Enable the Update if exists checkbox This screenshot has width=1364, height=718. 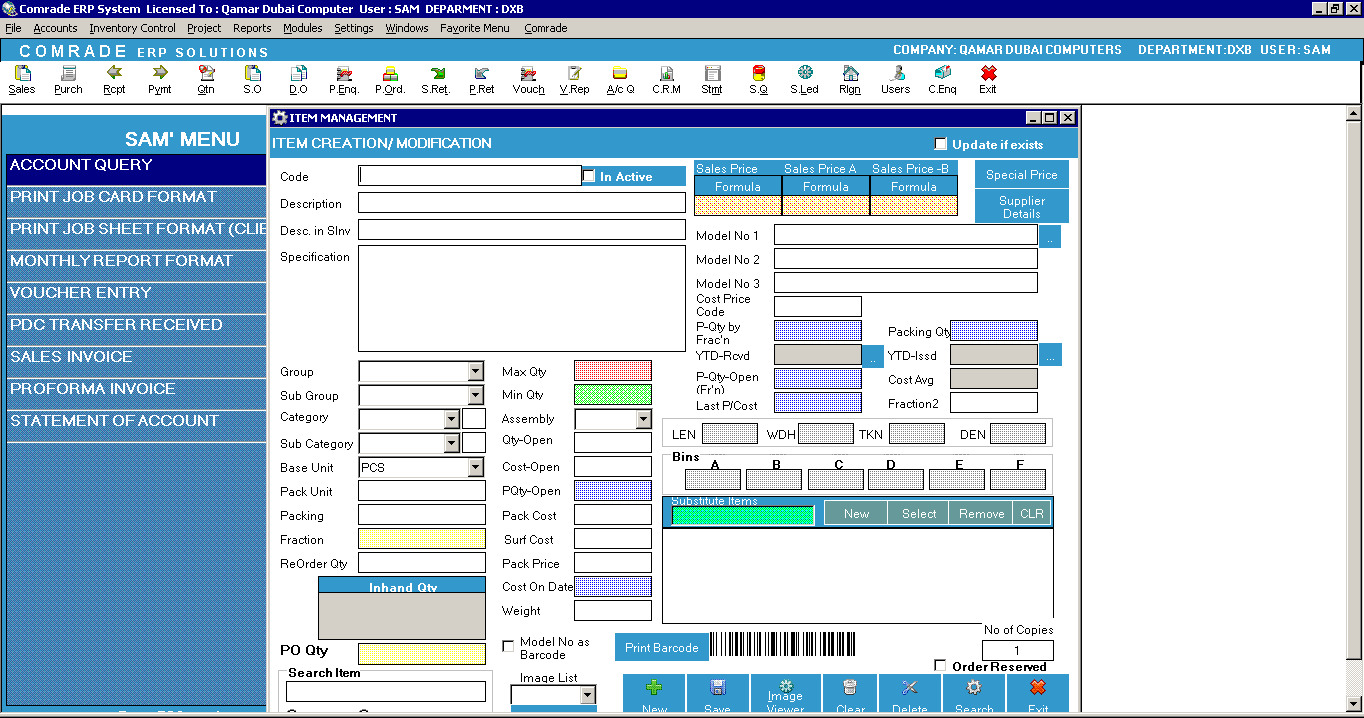click(938, 144)
